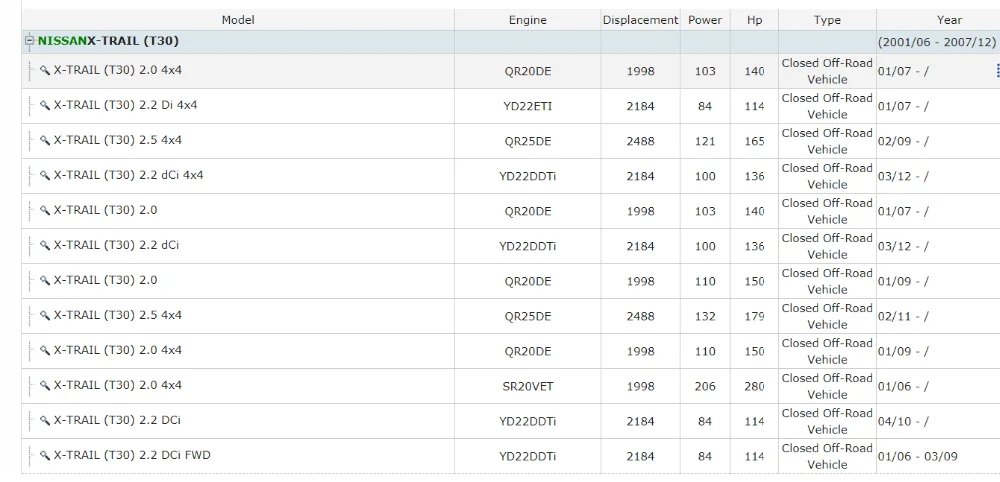The height and width of the screenshot is (482, 1000).
Task: Click the SR20VET engine cell
Action: coord(527,386)
